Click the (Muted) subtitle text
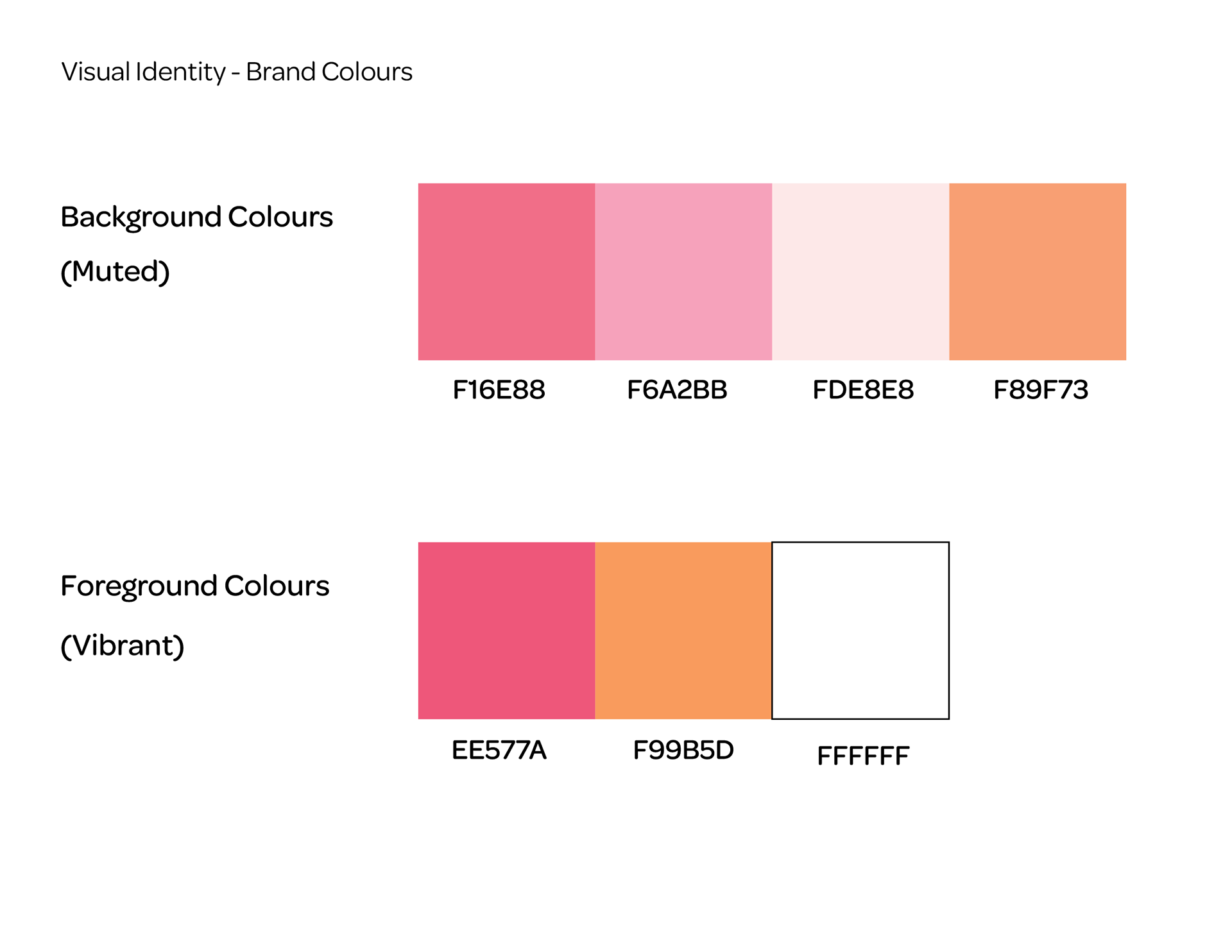 [x=115, y=271]
